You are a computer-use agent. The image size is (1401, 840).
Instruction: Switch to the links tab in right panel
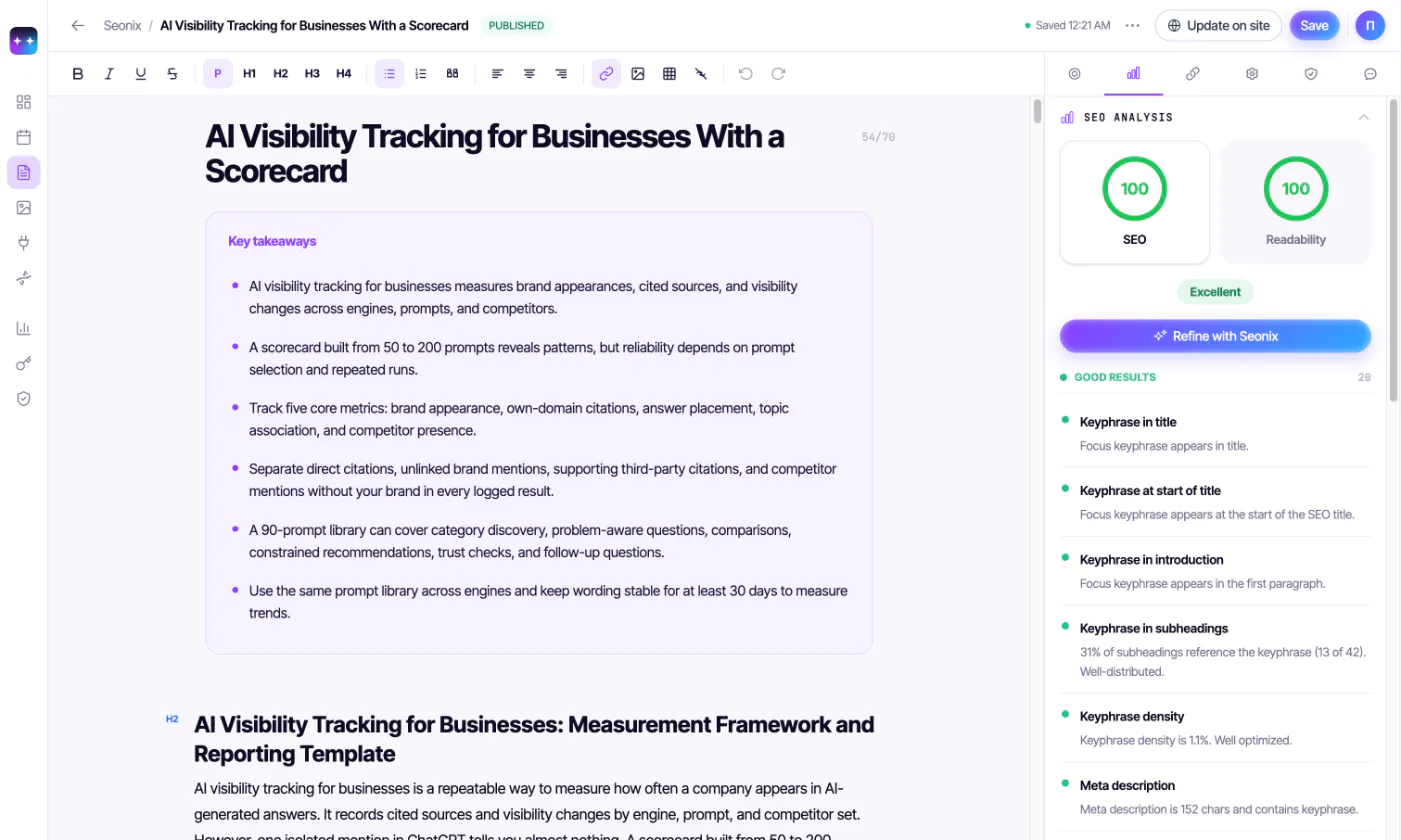(x=1192, y=73)
